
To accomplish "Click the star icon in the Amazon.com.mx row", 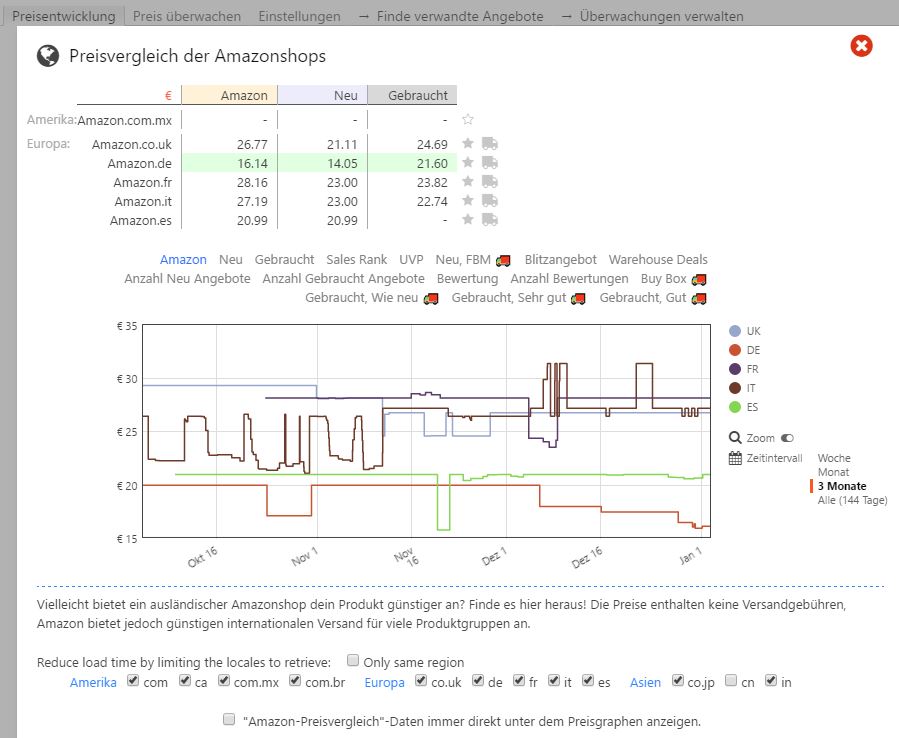I will pos(468,119).
